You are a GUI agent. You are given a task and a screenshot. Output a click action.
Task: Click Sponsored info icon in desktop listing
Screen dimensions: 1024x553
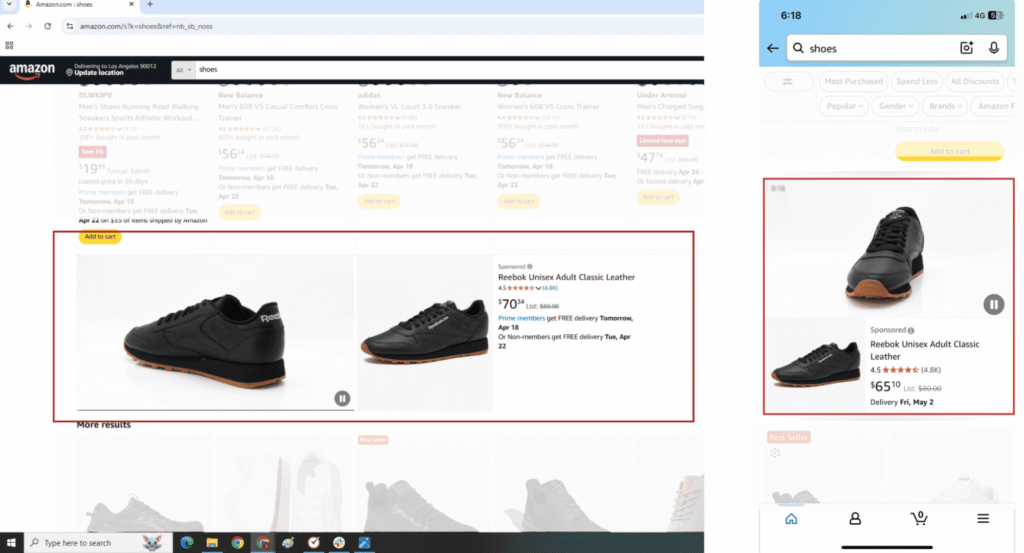pyautogui.click(x=530, y=266)
